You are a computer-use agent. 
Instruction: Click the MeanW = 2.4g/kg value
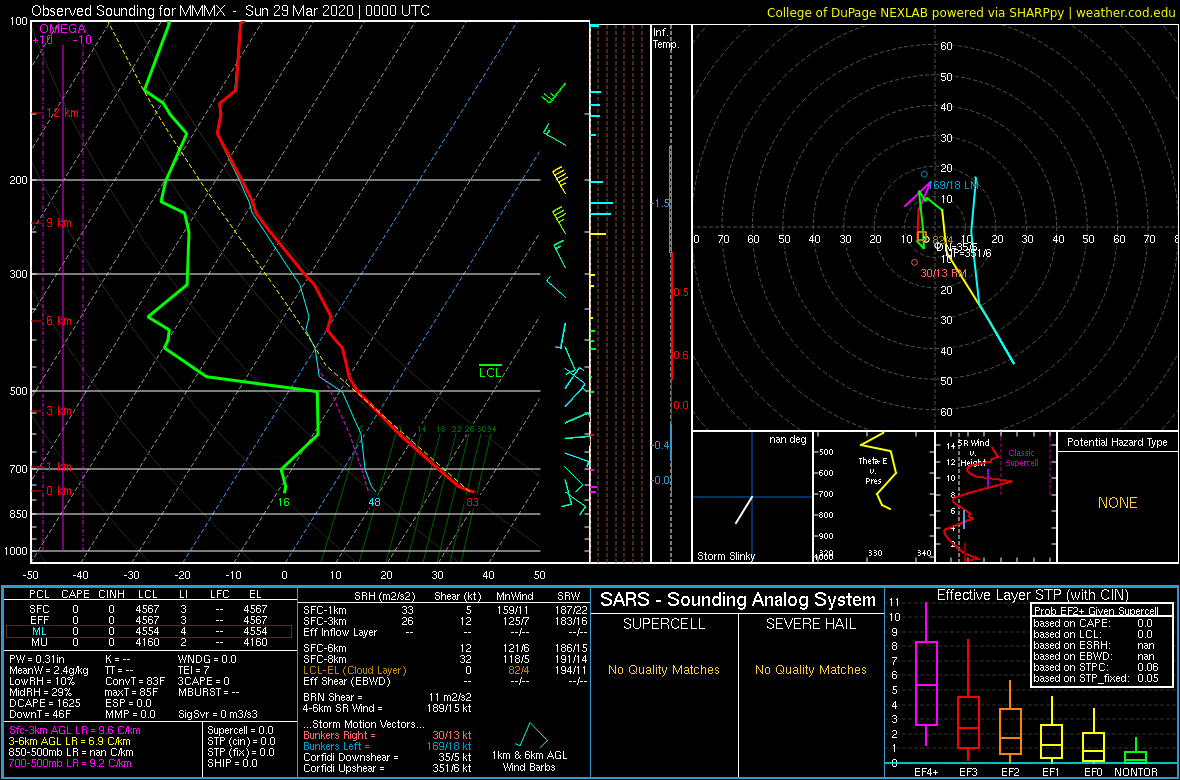pos(47,670)
